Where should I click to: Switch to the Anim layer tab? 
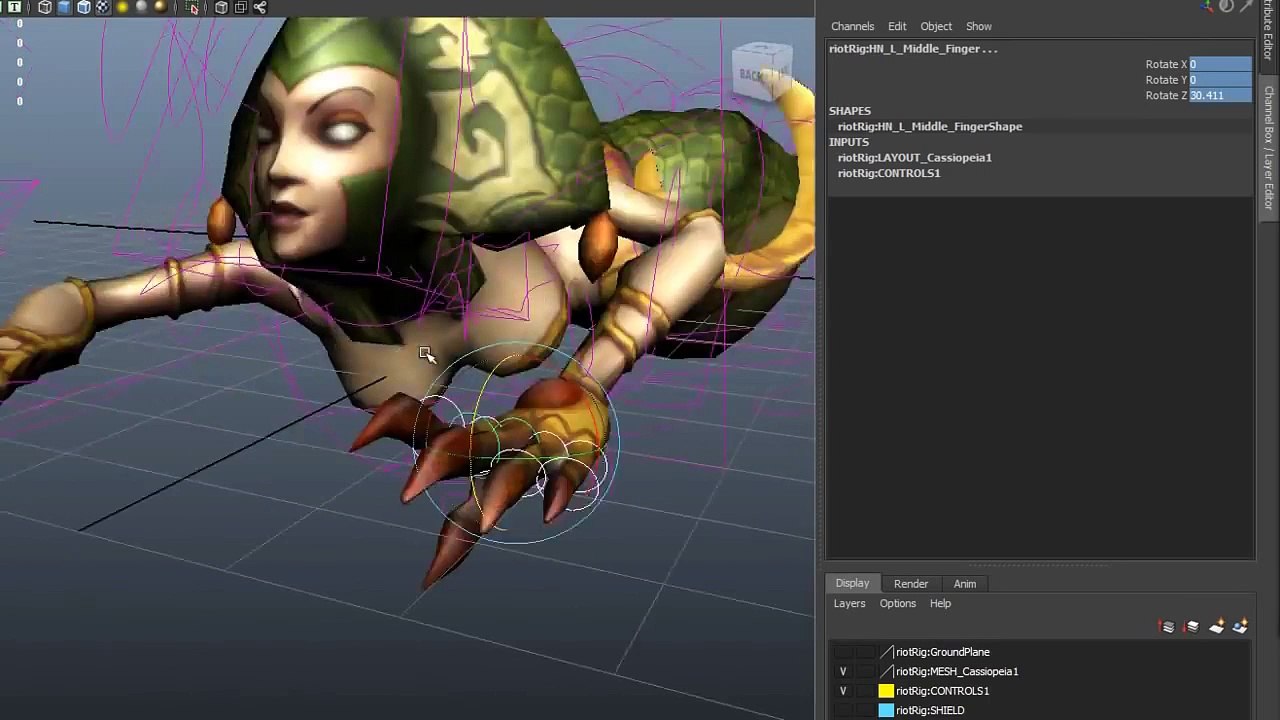(964, 583)
